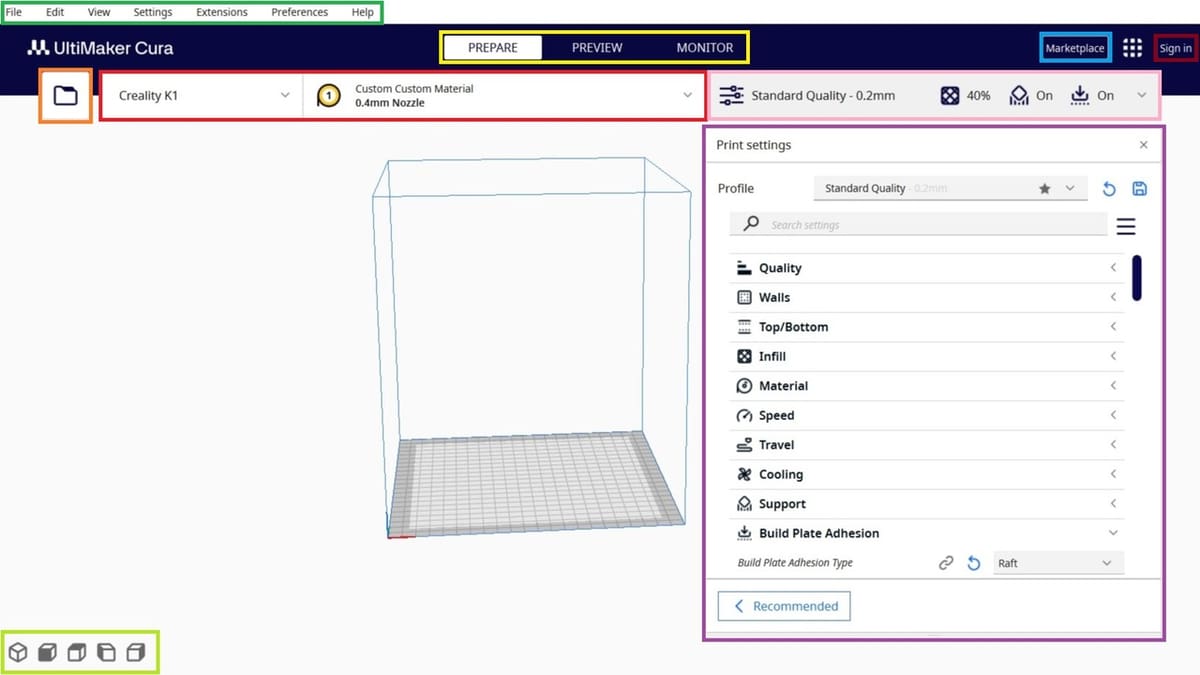Open the Raft adhesion type dropdown
Screen dimensions: 1200x675
tap(1059, 563)
